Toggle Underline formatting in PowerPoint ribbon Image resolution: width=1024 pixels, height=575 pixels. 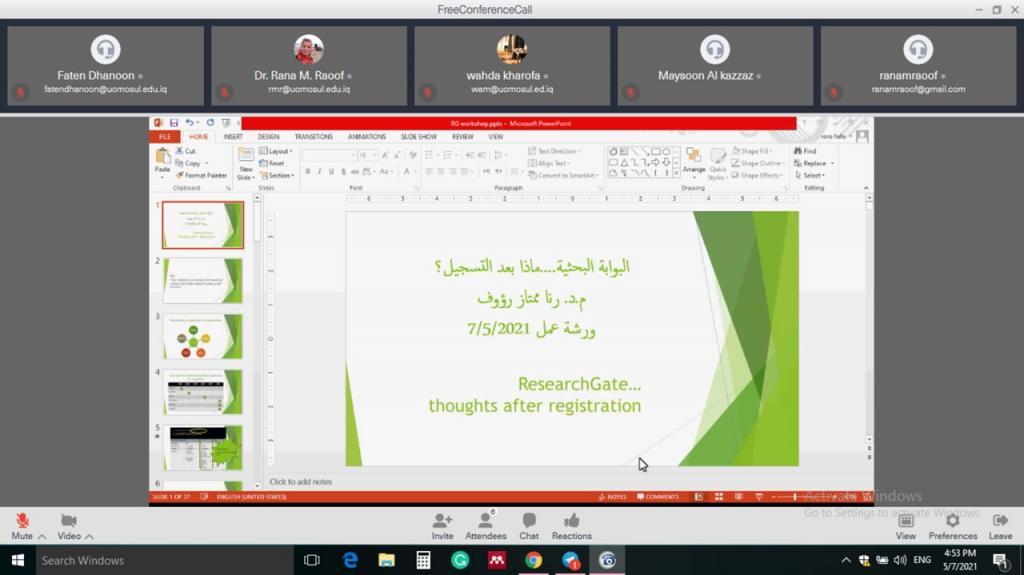[332, 172]
